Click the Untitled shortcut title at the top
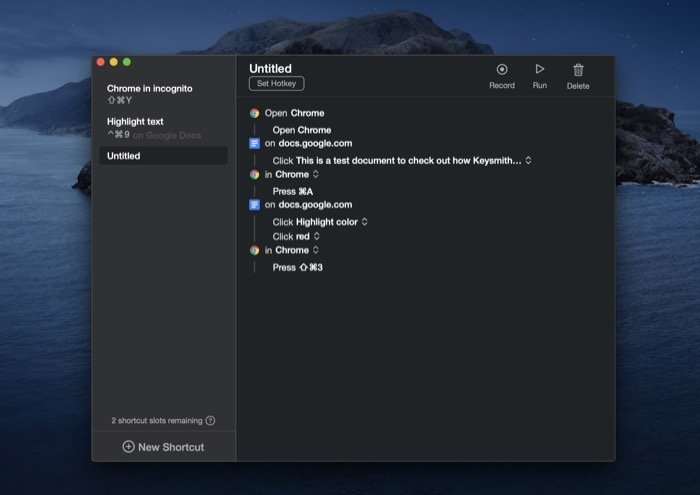Image resolution: width=700 pixels, height=495 pixels. (x=270, y=68)
